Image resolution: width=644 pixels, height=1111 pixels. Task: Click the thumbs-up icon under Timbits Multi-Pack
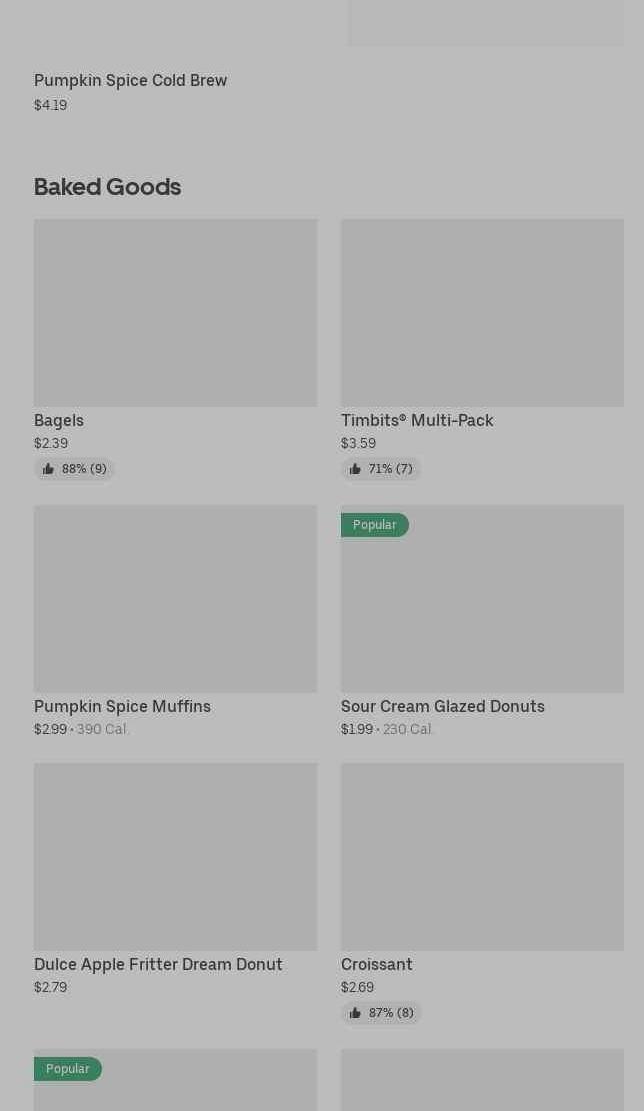click(355, 469)
